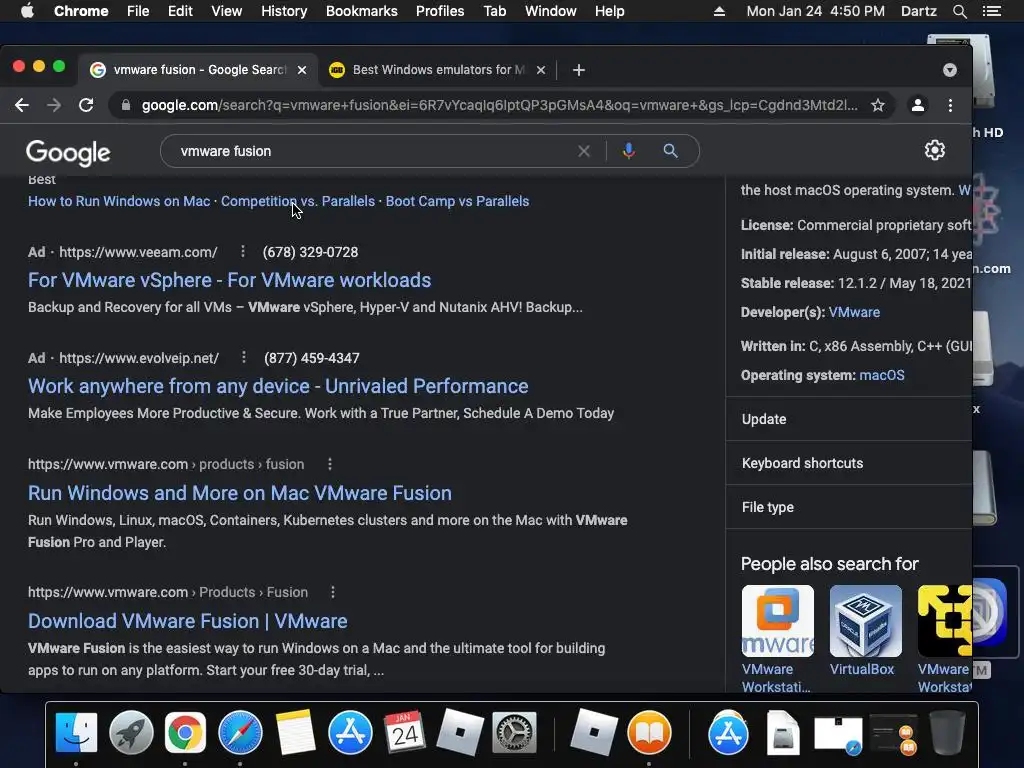
Task: Open options menu for veeam.com ad
Action: (x=242, y=251)
